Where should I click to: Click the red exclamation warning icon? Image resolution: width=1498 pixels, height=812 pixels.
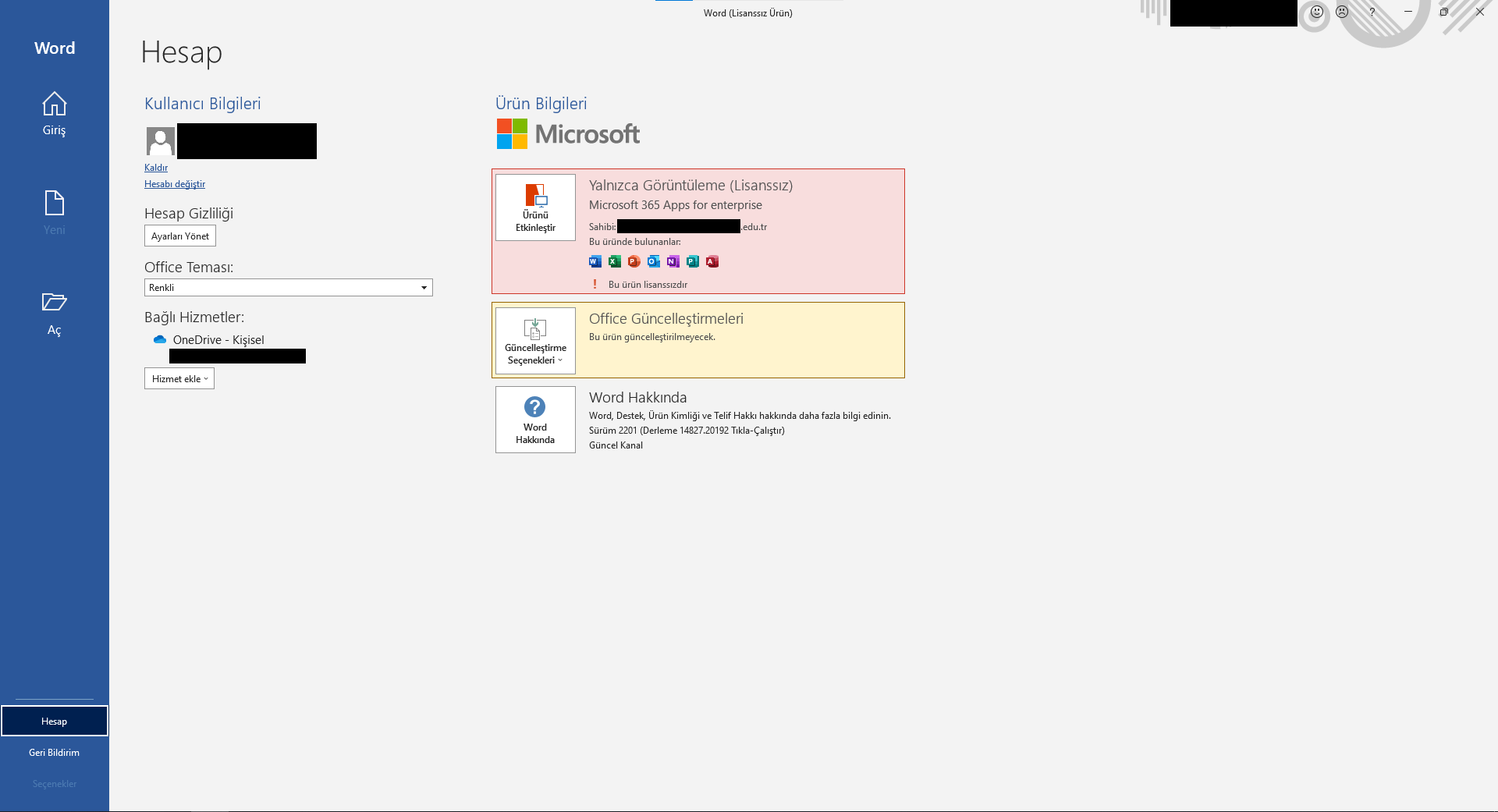click(x=595, y=284)
